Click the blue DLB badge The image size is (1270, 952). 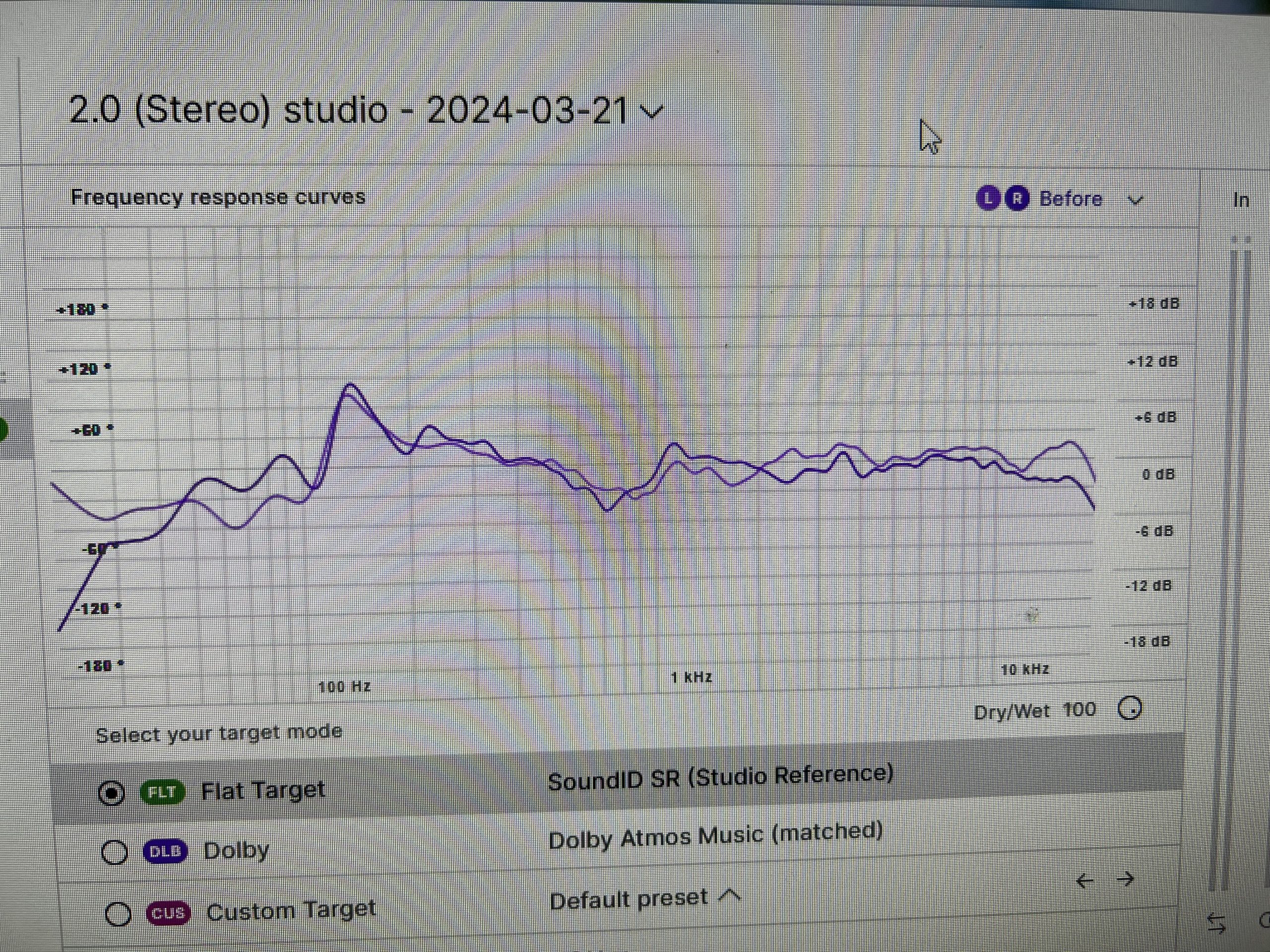pyautogui.click(x=165, y=851)
